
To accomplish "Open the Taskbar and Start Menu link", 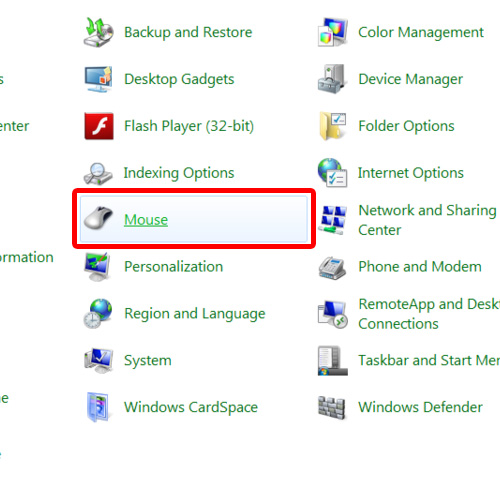I will click(x=429, y=360).
